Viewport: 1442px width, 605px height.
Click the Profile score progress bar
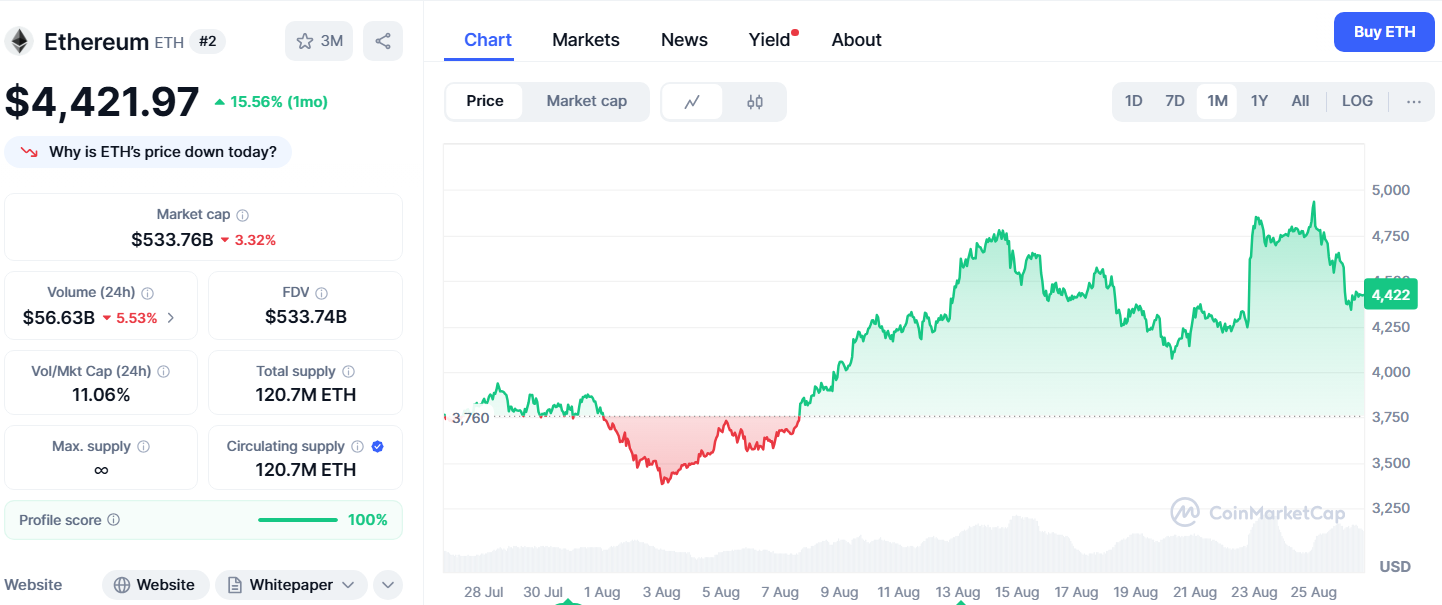[297, 520]
